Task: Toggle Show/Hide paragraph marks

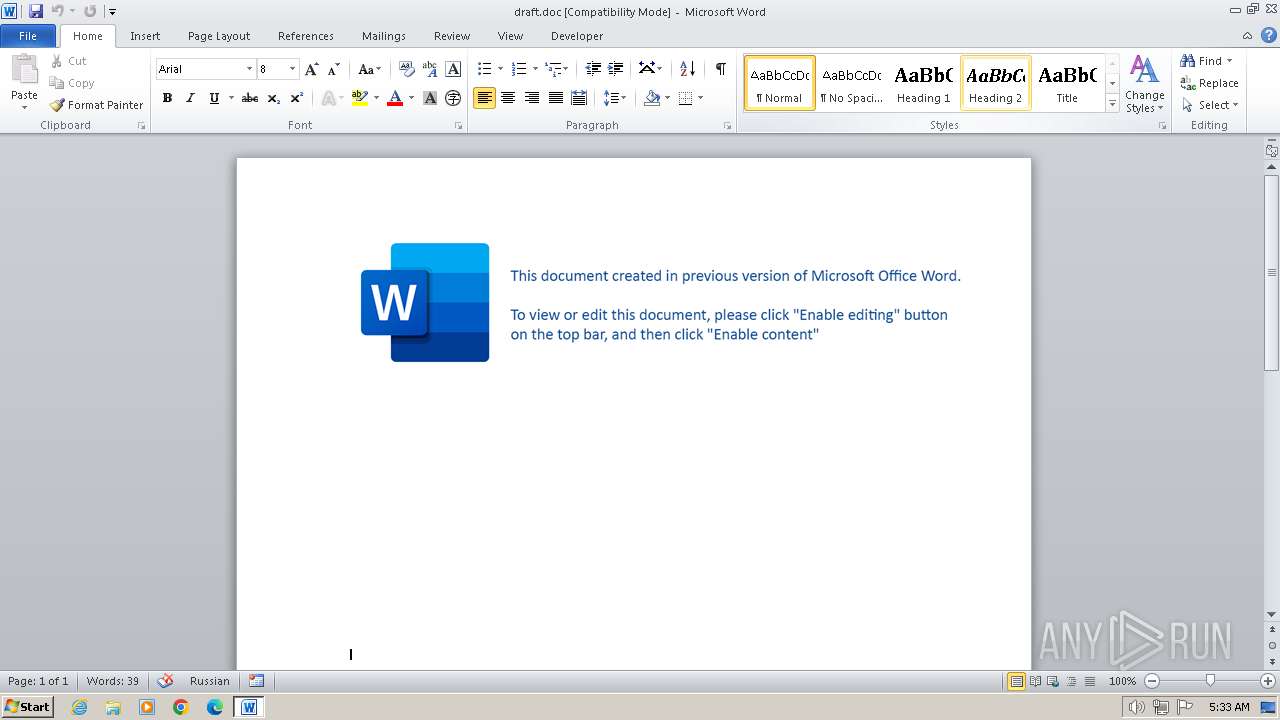Action: click(x=720, y=69)
